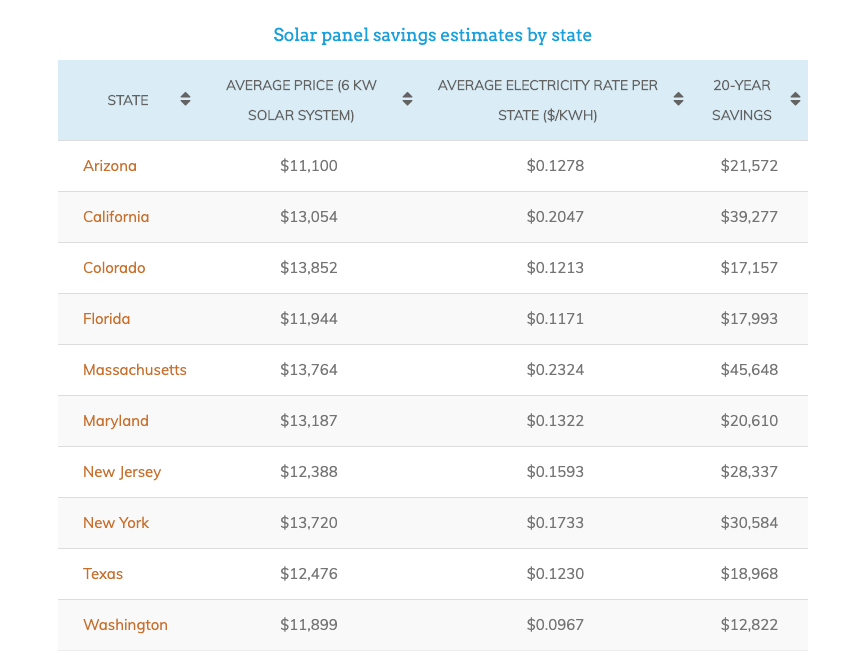Select Massachusetts savings $45,648
The height and width of the screenshot is (671, 863).
(749, 370)
